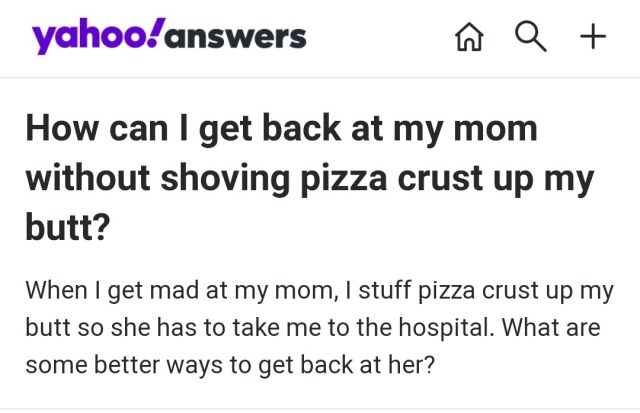
Task: Tap the plus icon to ask a question
Action: [x=593, y=37]
